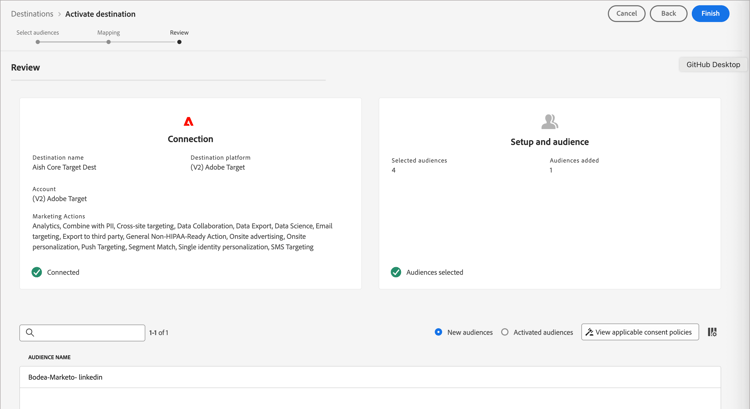Viewport: 750px width, 409px height.
Task: Click the Activate destination breadcrumb title
Action: tap(100, 14)
